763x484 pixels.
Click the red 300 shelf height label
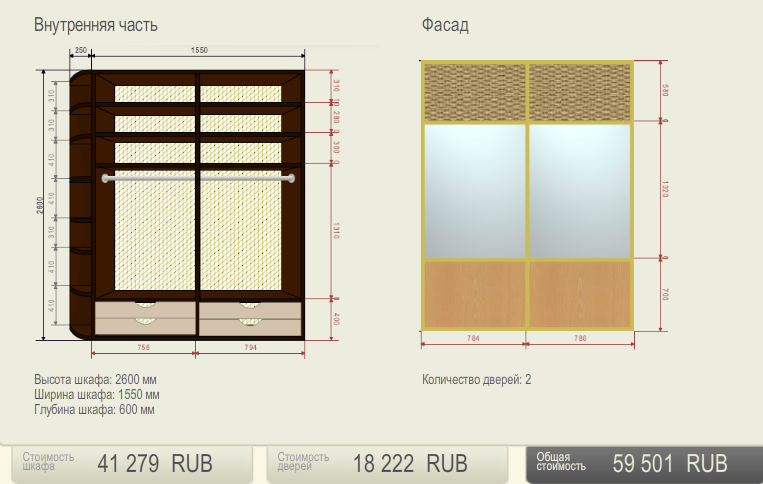(x=336, y=147)
